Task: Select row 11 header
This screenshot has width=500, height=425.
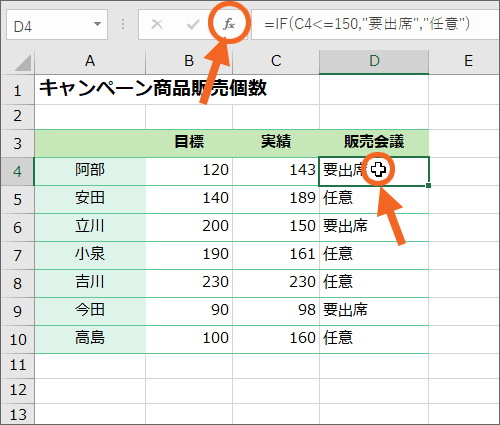Action: pos(17,366)
